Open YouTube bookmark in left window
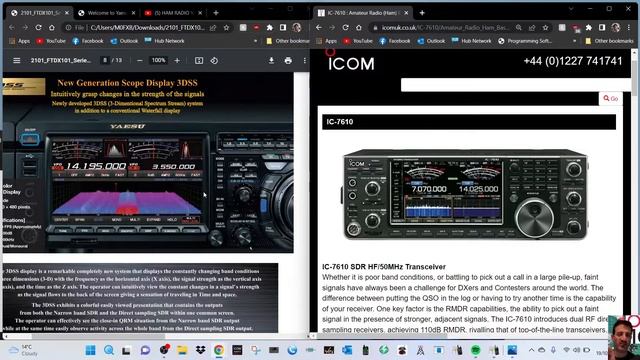 (51, 41)
